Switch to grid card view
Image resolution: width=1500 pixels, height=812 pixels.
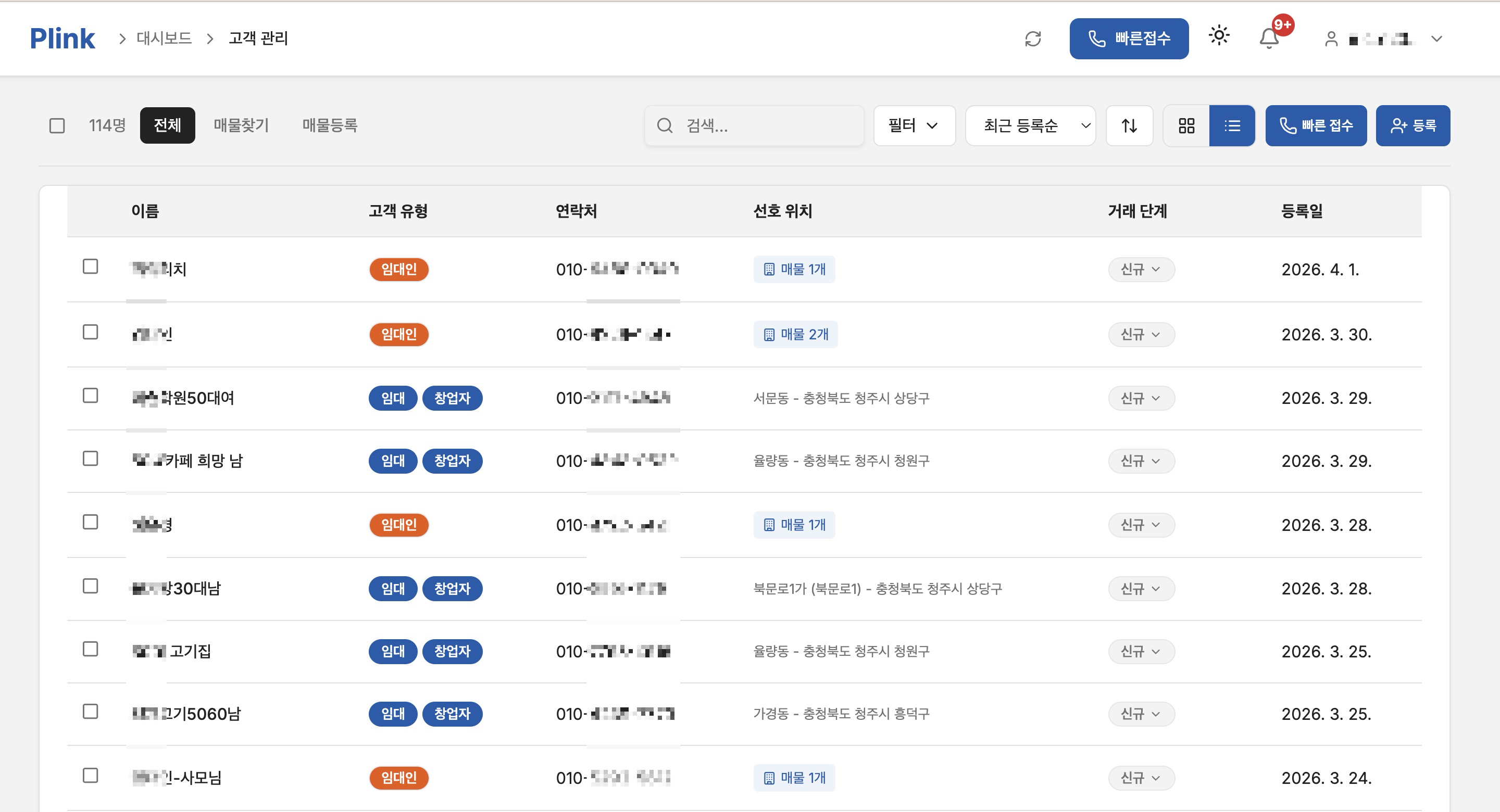point(1186,126)
